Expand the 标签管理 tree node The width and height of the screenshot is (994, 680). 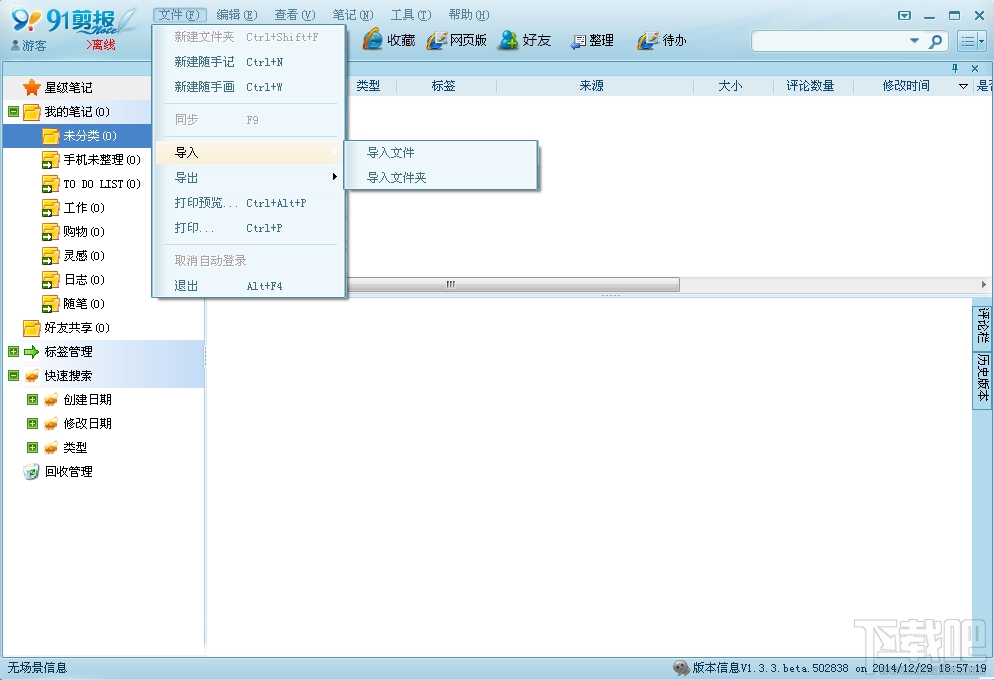[13, 352]
